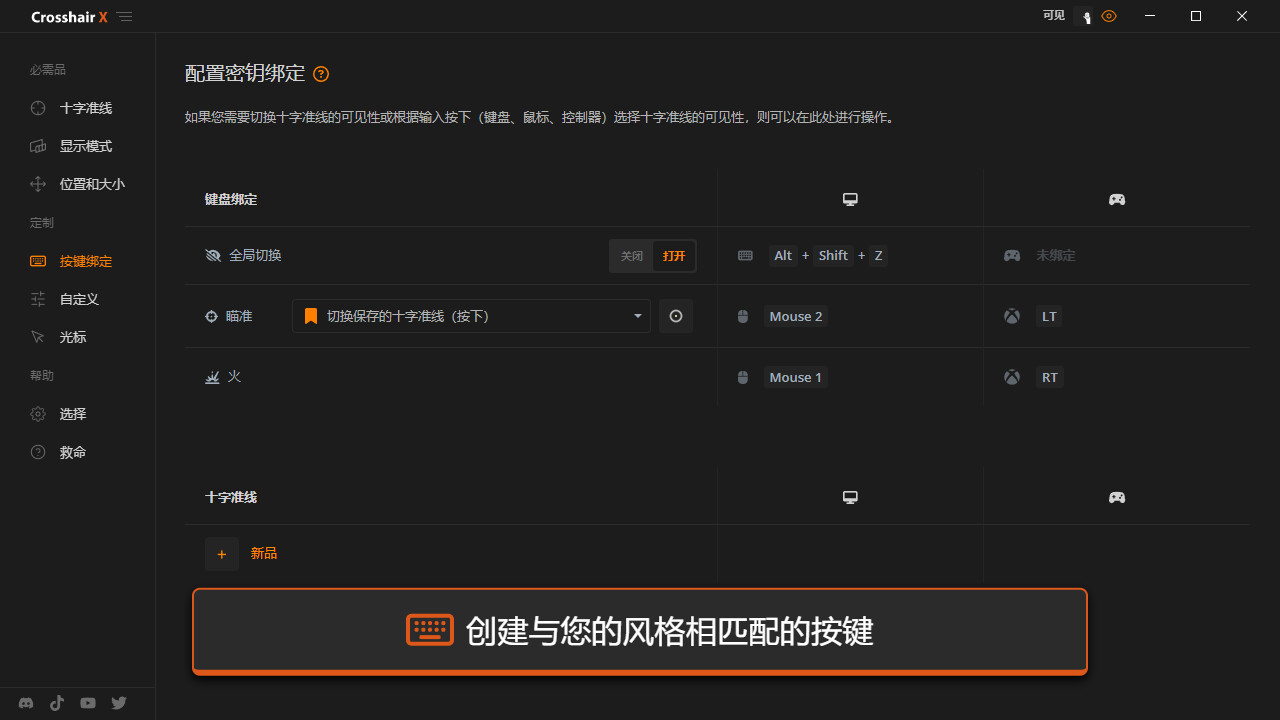Open the YouTube channel icon
Image resolution: width=1280 pixels, height=720 pixels.
click(87, 703)
